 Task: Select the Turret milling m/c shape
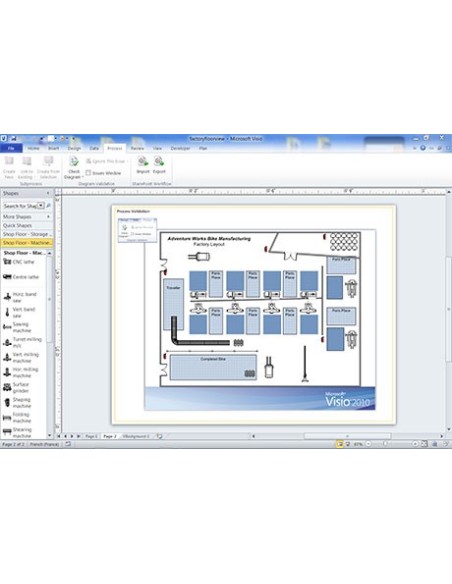pyautogui.click(x=23, y=342)
